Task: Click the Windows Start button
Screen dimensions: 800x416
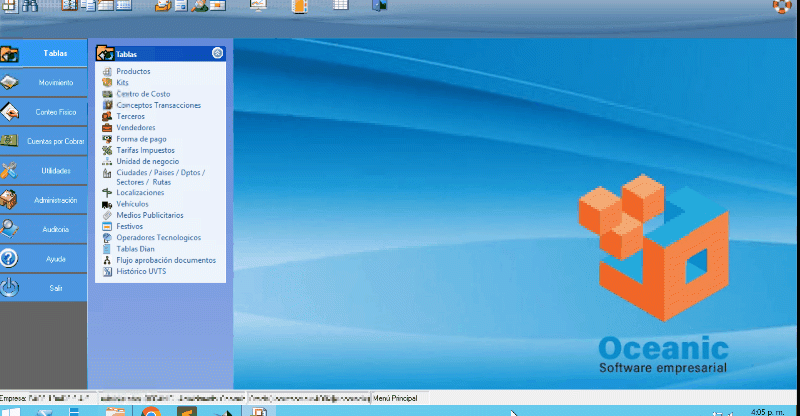Action: click(14, 410)
